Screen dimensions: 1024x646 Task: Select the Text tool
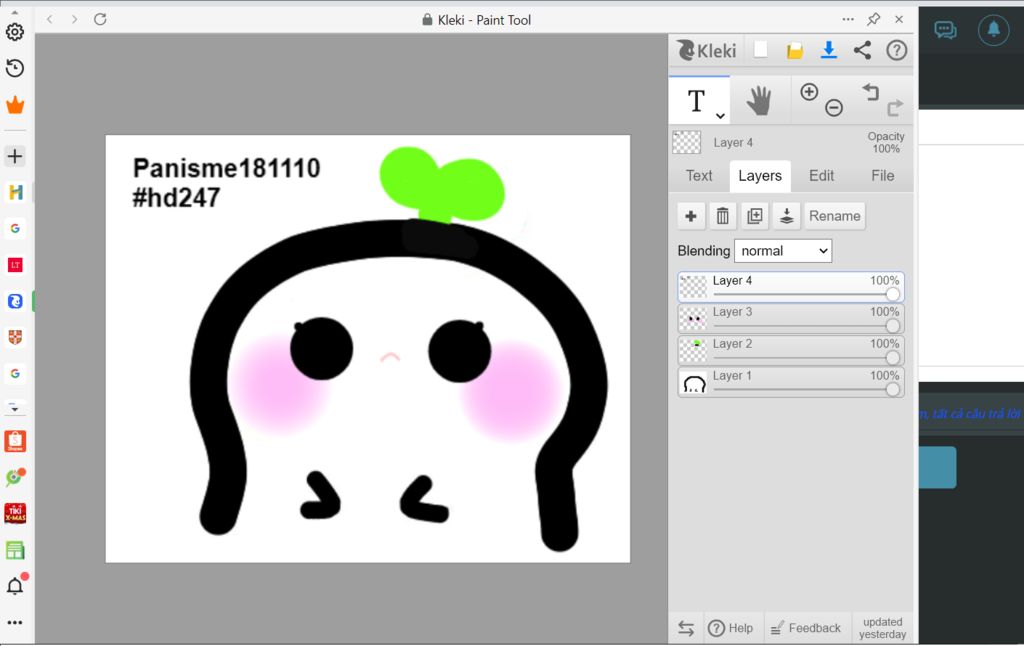(697, 101)
